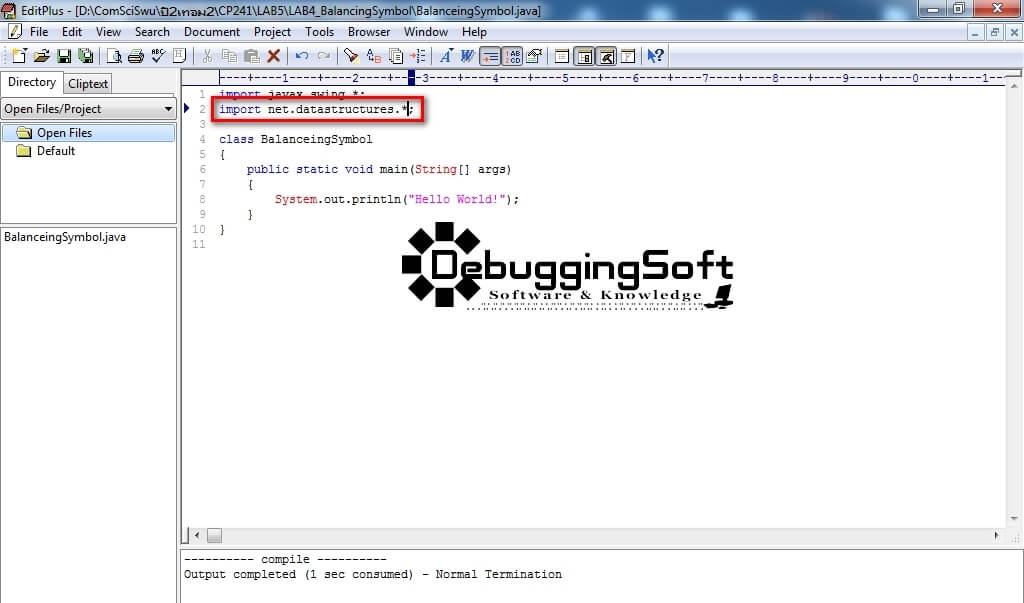Undo the last edit
1024x603 pixels.
302,56
